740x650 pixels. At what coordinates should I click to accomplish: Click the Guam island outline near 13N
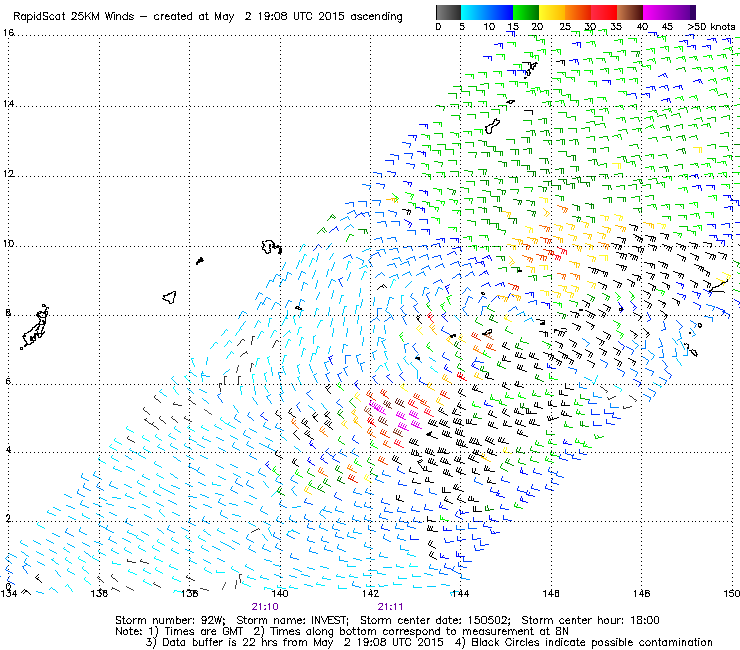(x=492, y=127)
